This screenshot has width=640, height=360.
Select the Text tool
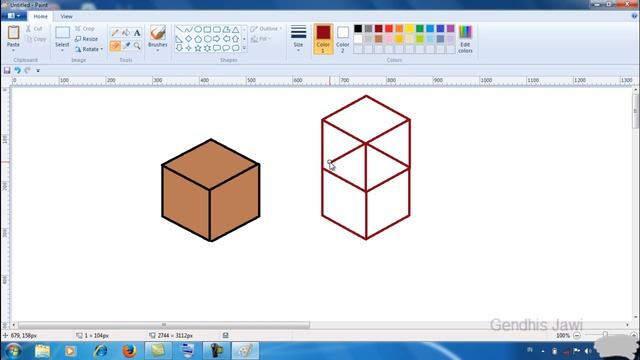(137, 33)
